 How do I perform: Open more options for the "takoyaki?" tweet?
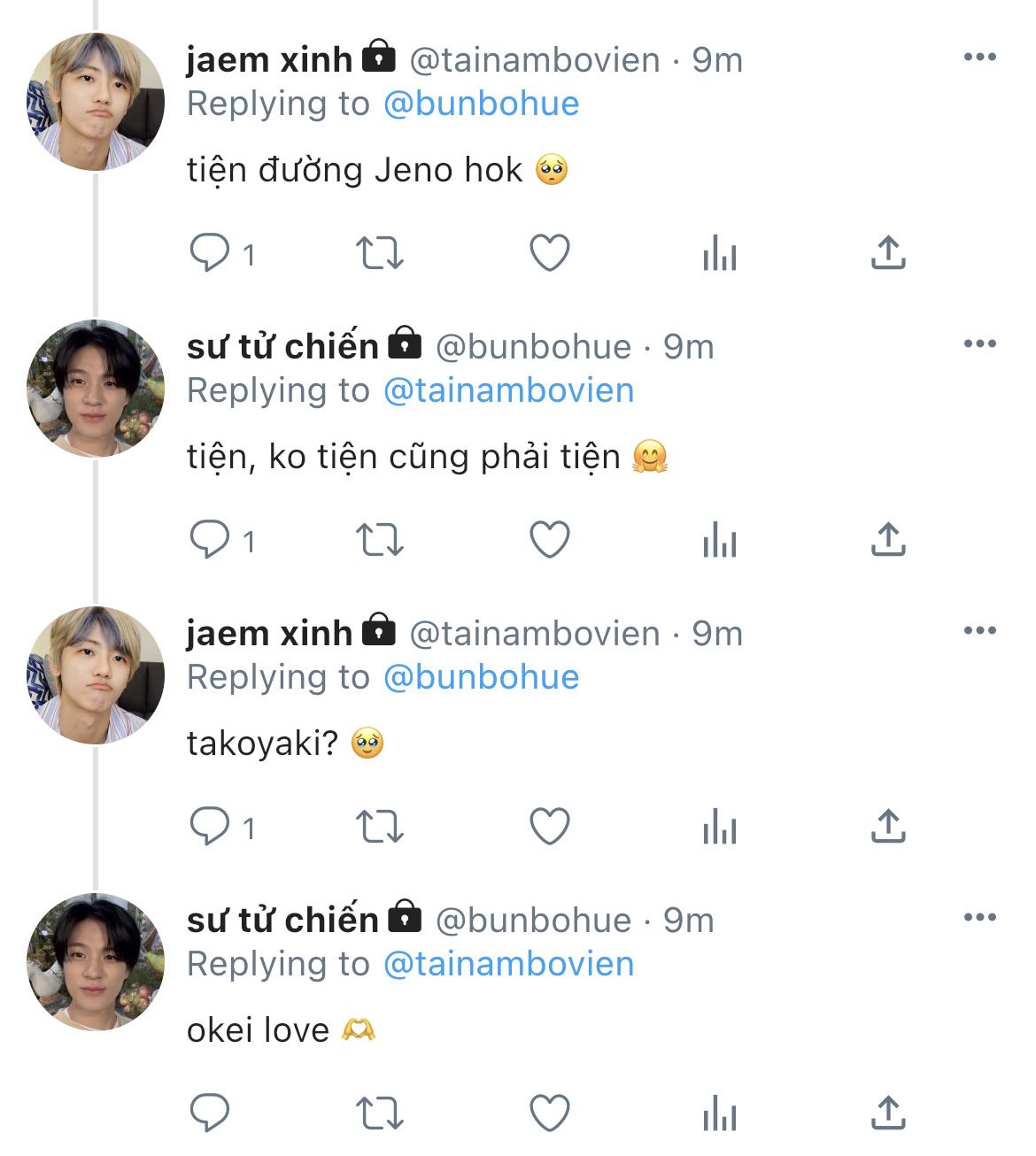click(979, 631)
